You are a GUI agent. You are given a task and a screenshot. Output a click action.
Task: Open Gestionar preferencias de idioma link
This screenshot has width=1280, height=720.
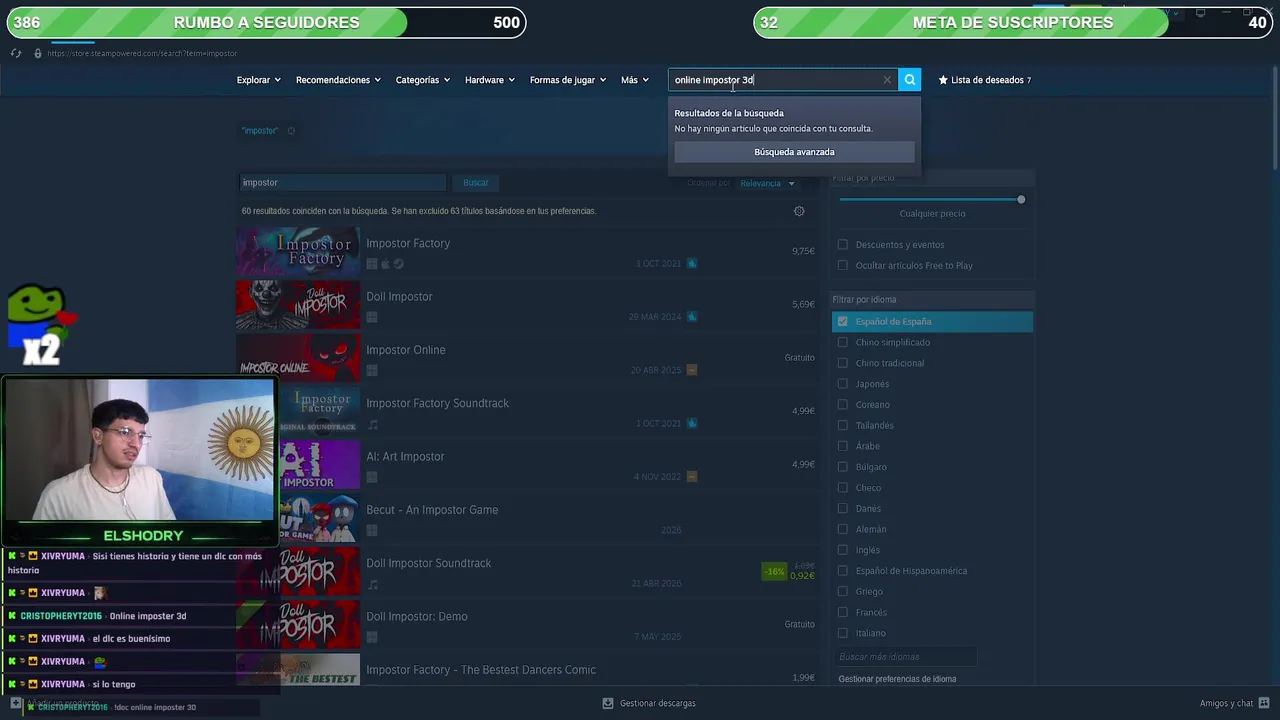coord(897,679)
